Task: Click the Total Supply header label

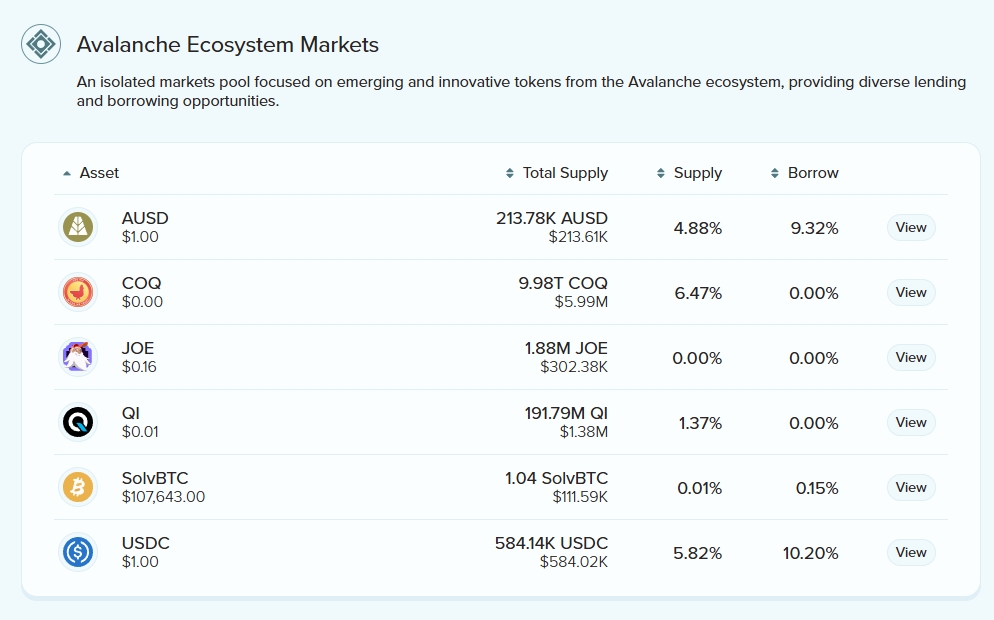Action: (x=565, y=173)
